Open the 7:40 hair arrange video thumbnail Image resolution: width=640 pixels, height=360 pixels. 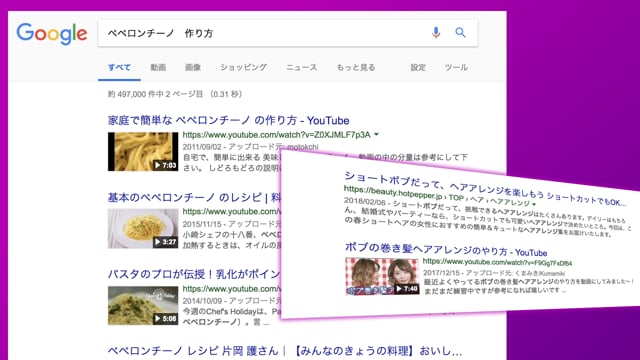tap(382, 276)
